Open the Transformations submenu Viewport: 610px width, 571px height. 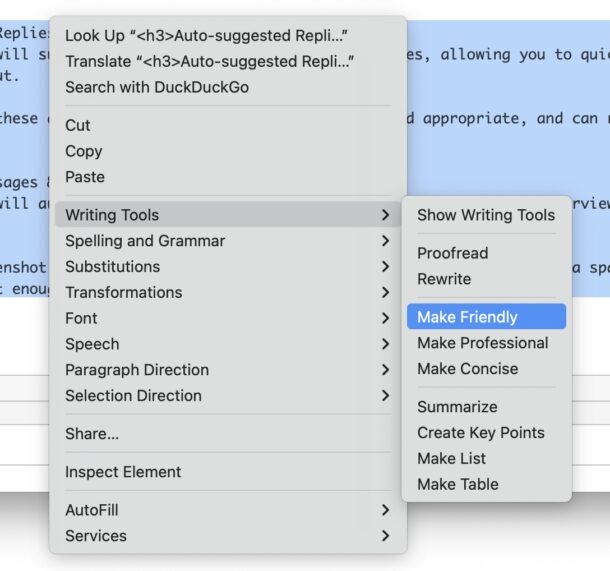coord(123,292)
